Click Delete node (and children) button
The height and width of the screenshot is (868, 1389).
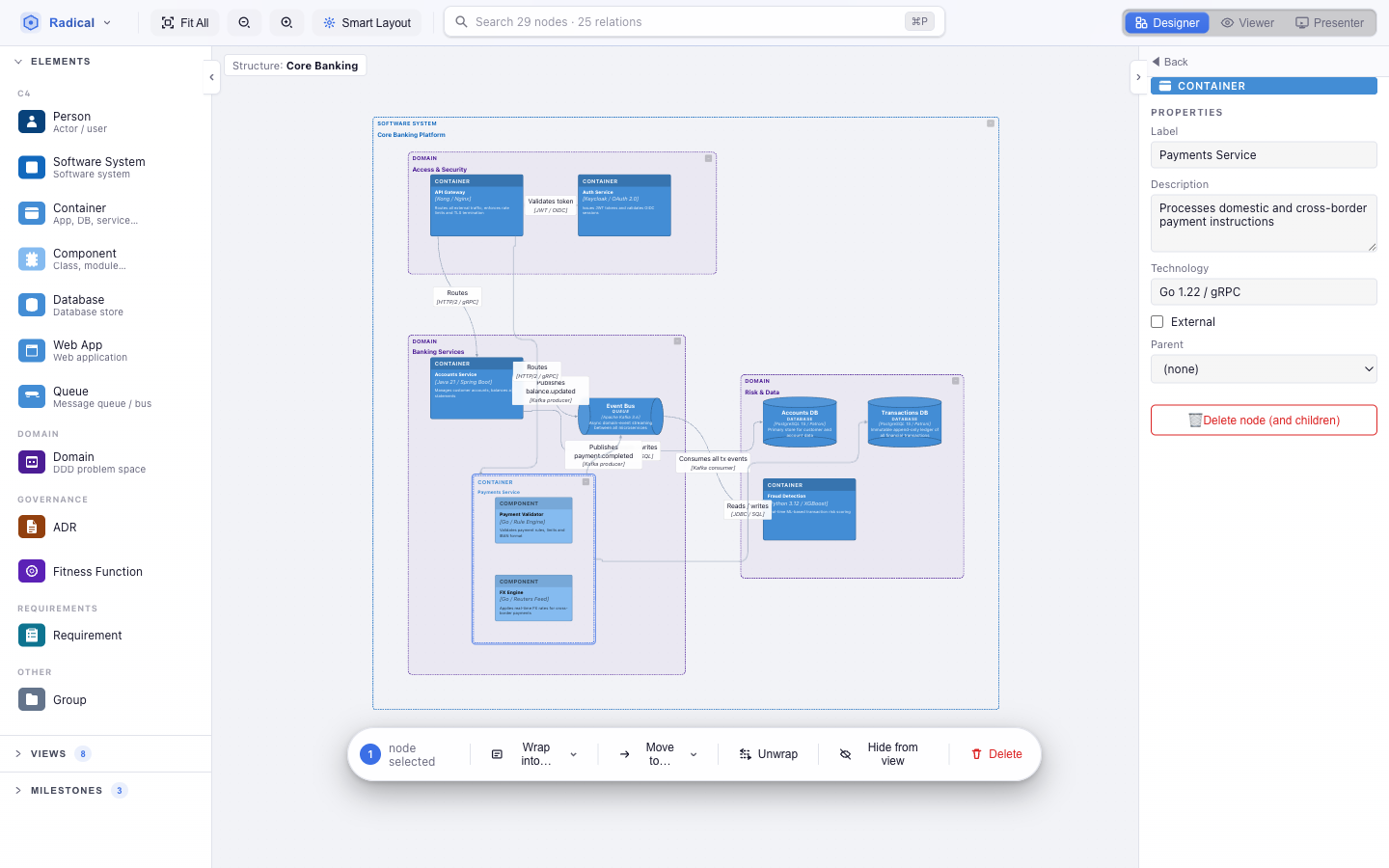[x=1264, y=420]
